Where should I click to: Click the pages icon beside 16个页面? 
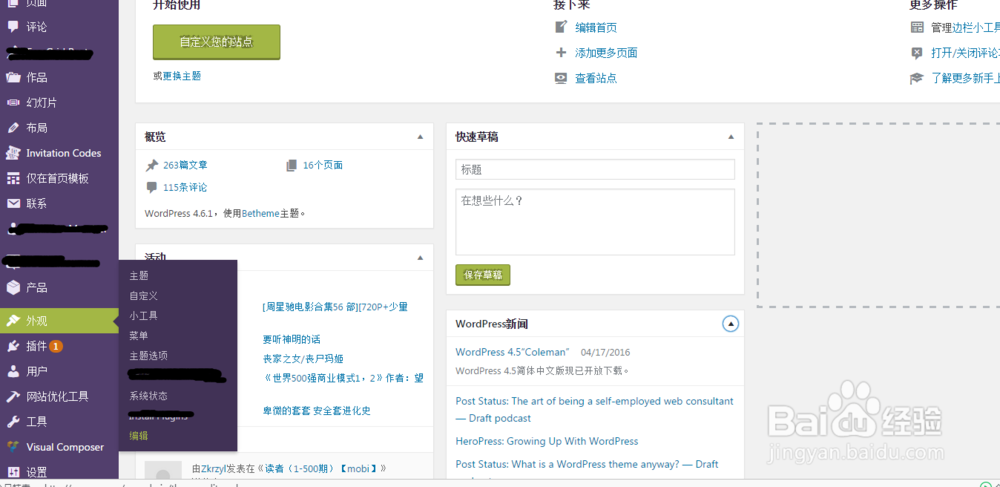[x=291, y=166]
